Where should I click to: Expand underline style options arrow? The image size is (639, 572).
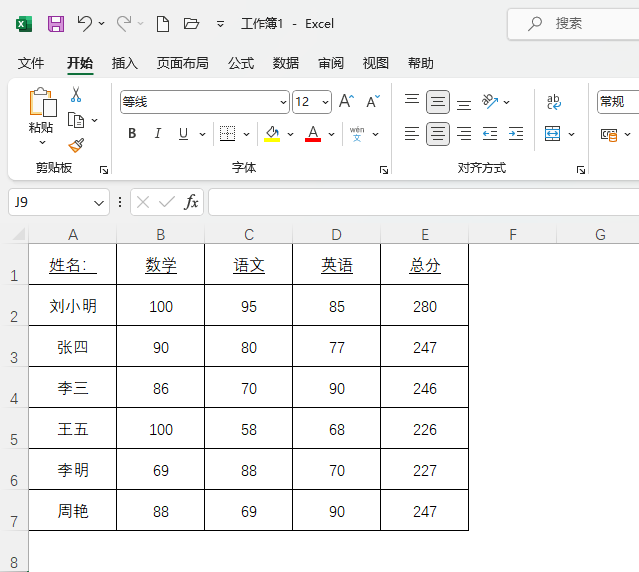(203, 134)
